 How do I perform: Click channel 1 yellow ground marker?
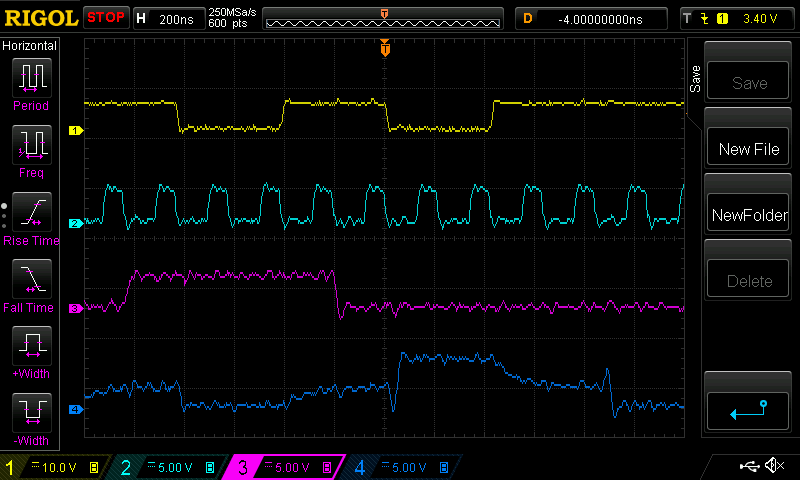76,131
